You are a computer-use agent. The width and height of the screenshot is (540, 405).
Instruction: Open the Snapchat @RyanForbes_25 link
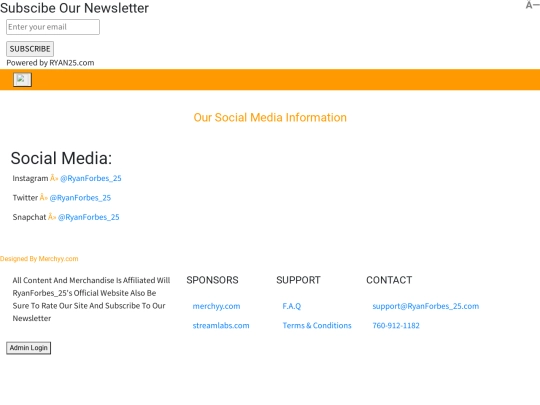89,217
